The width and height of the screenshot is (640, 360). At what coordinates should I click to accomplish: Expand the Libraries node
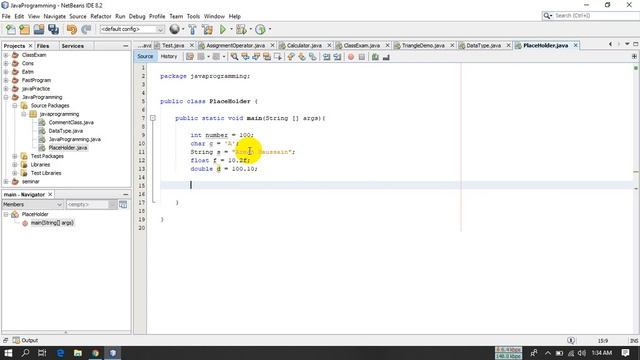(15, 164)
